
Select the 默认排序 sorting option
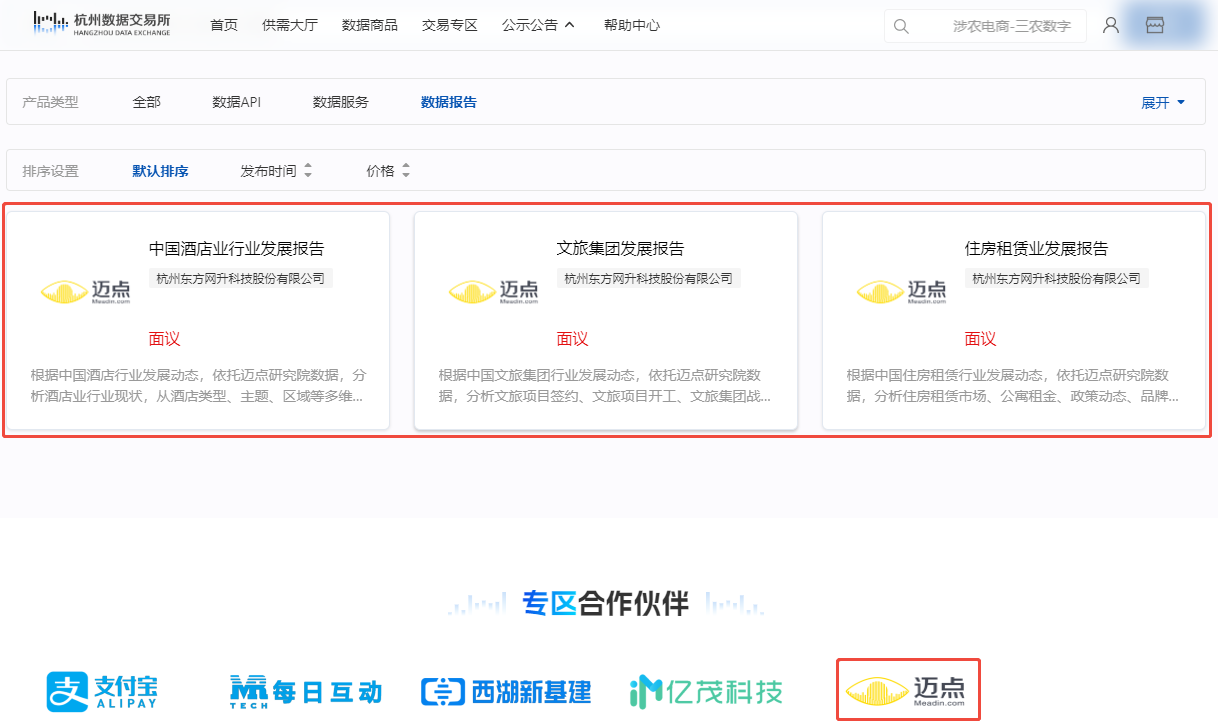point(159,170)
